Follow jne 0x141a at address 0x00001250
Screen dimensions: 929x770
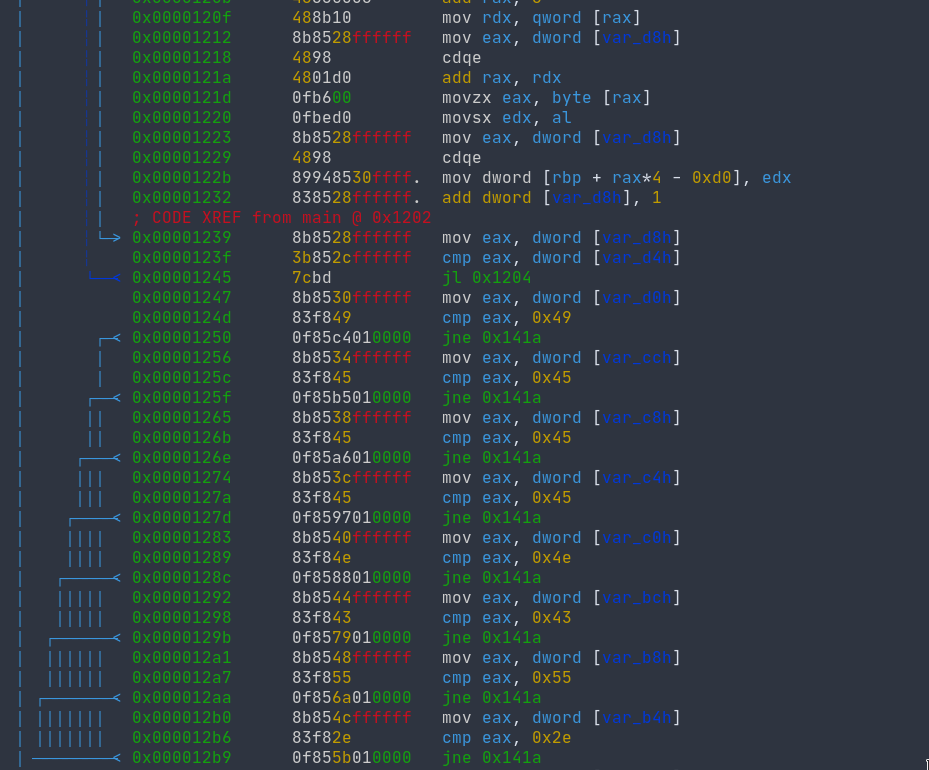491,338
